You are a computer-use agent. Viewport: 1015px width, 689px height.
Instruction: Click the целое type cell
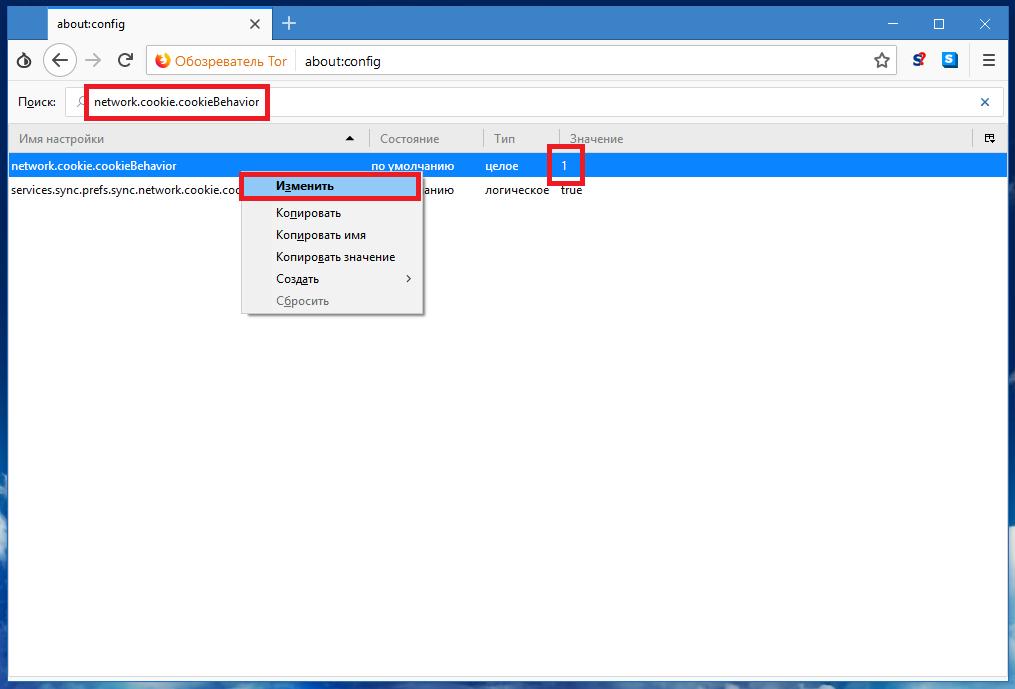[502, 166]
